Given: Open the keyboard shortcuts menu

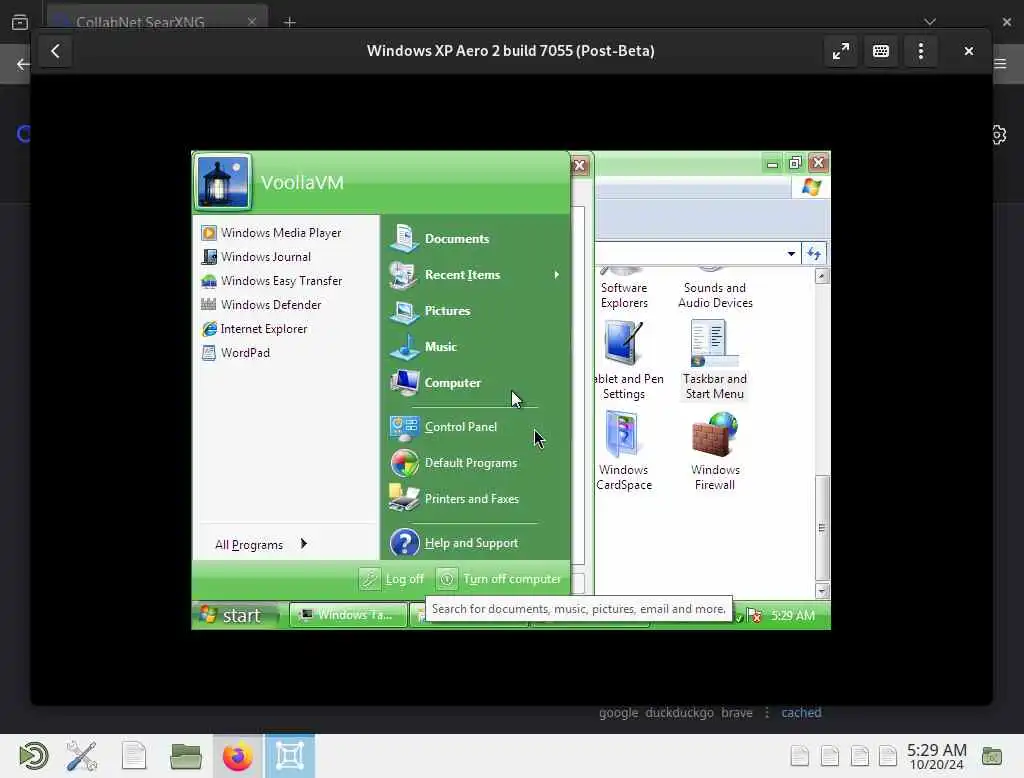Looking at the screenshot, I should click(x=880, y=51).
